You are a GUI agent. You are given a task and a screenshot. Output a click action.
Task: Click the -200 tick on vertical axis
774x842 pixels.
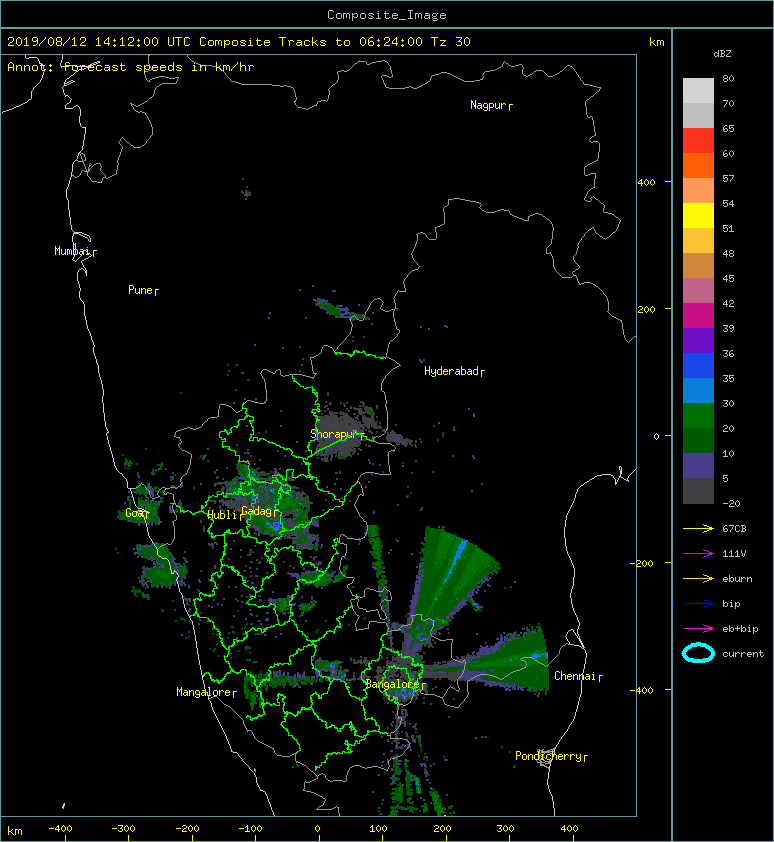click(643, 563)
